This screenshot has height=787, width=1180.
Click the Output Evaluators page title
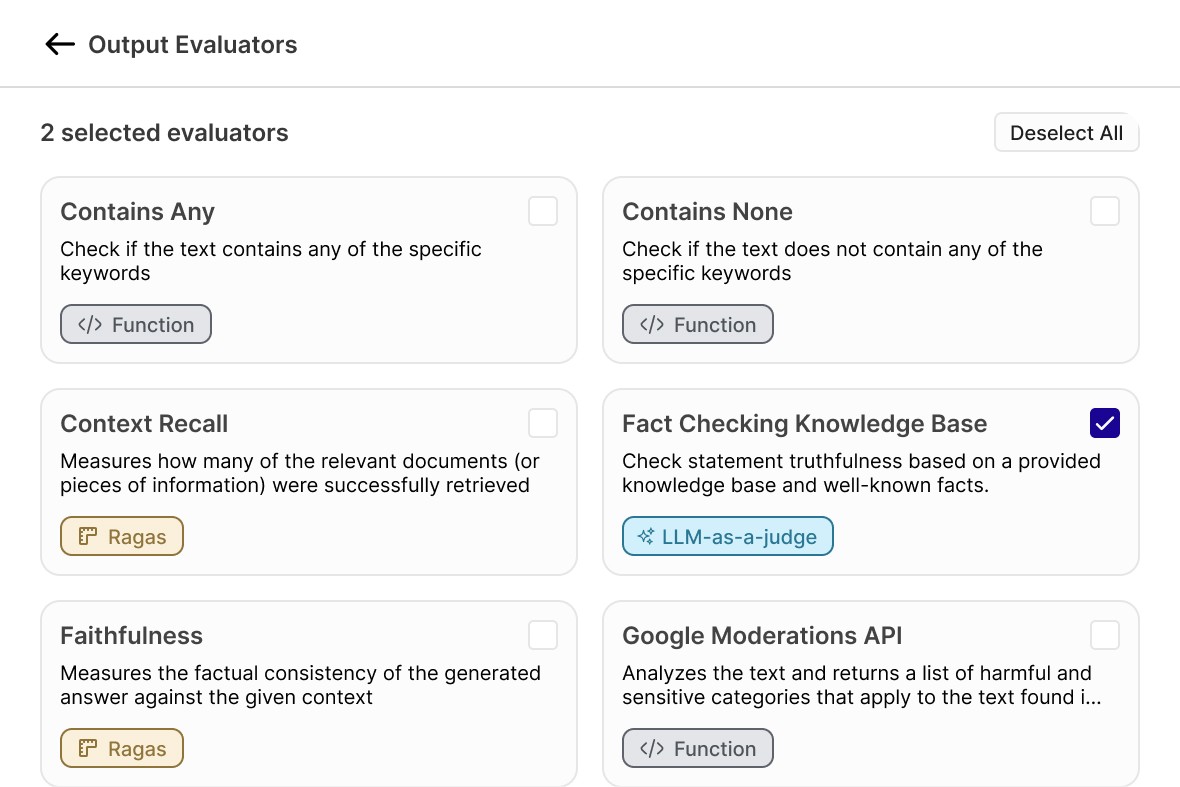pos(193,45)
